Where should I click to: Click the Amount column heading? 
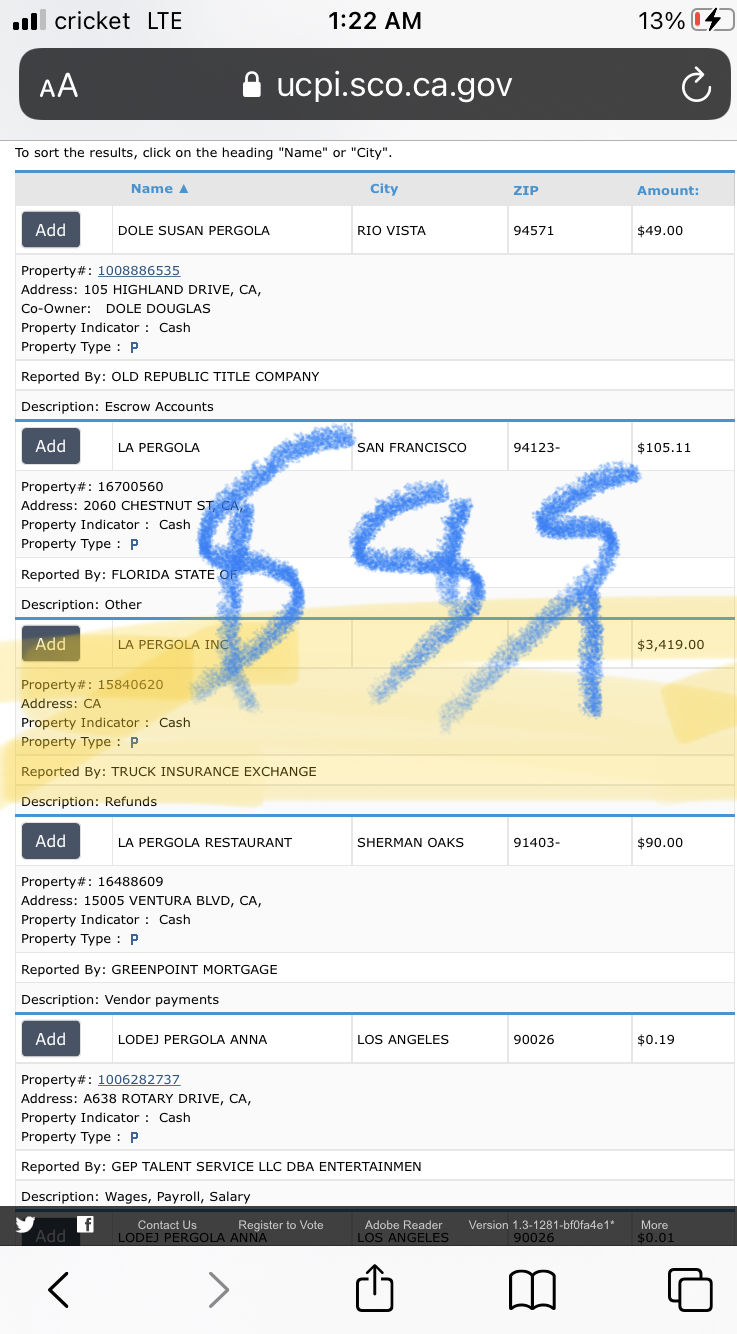point(668,190)
